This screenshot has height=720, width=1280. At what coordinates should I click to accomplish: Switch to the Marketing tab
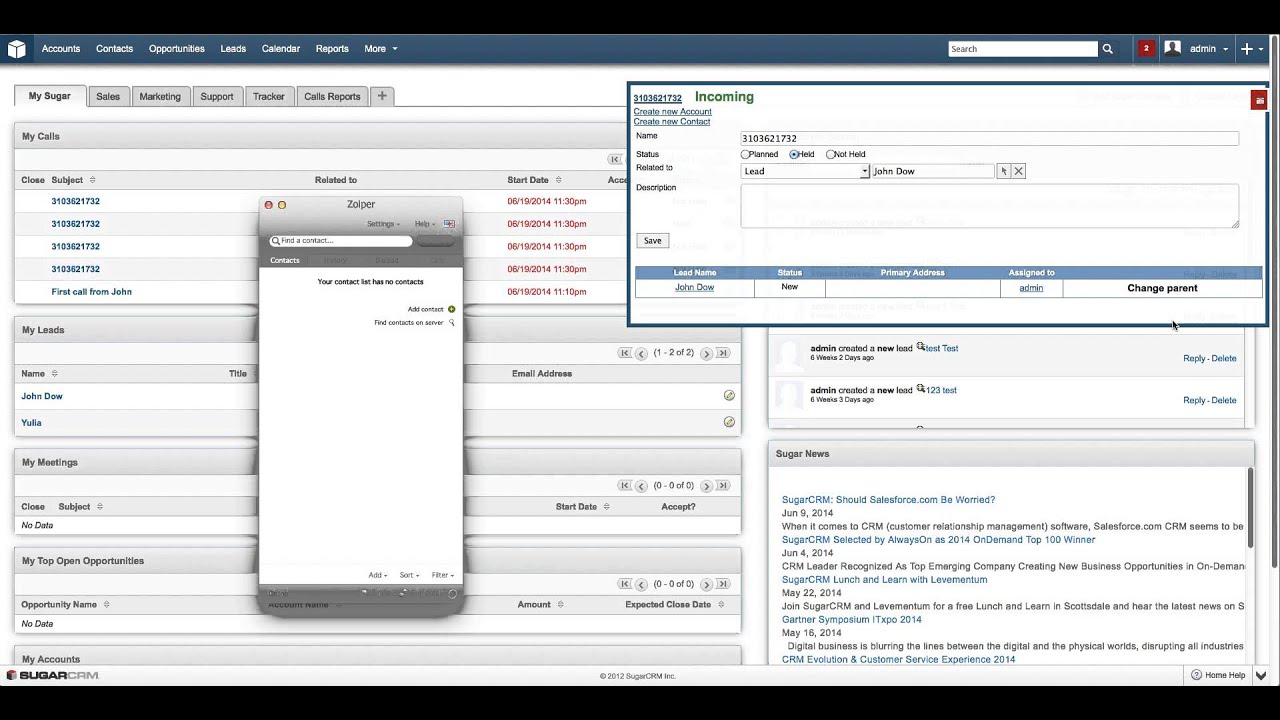[160, 96]
